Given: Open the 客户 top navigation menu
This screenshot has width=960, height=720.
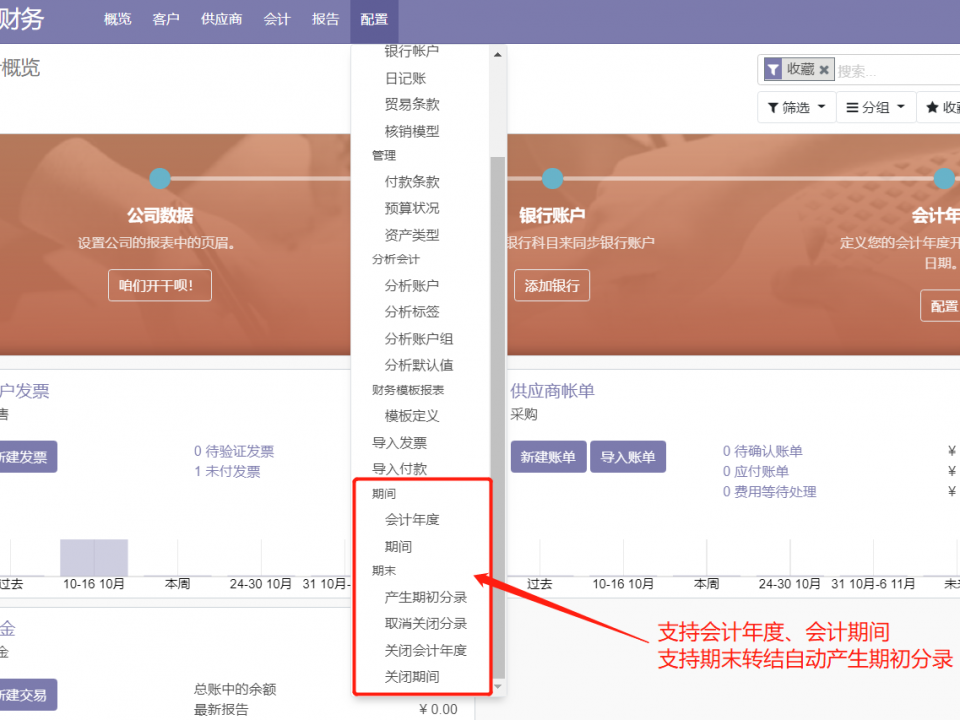Looking at the screenshot, I should coord(166,20).
